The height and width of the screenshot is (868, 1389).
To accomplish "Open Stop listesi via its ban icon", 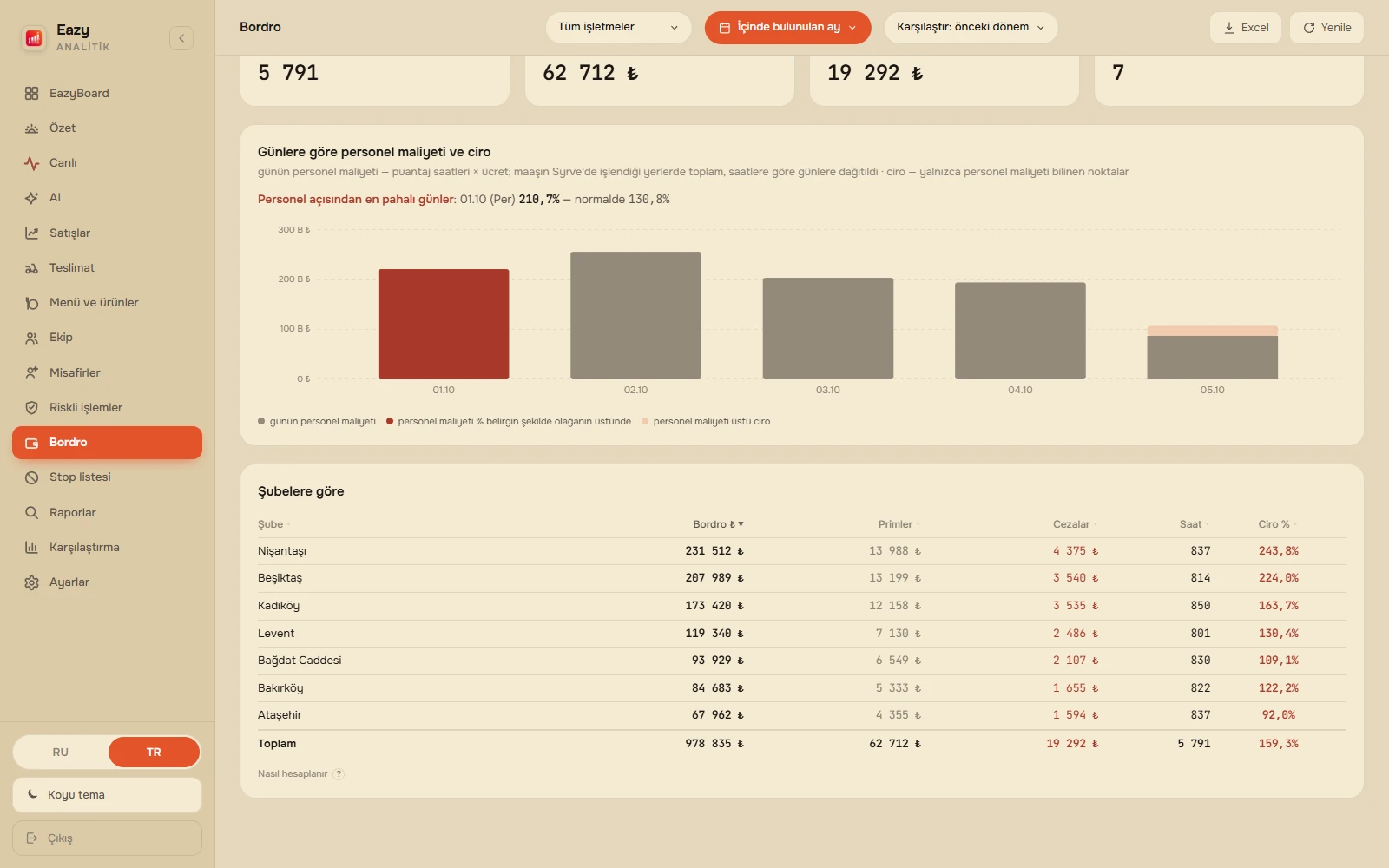I will coord(32,477).
